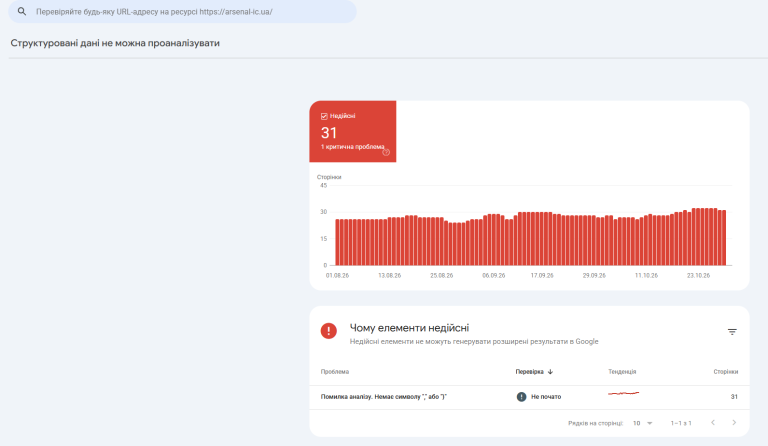
Task: Open rows per page dropdown showing 10
Action: pos(643,423)
